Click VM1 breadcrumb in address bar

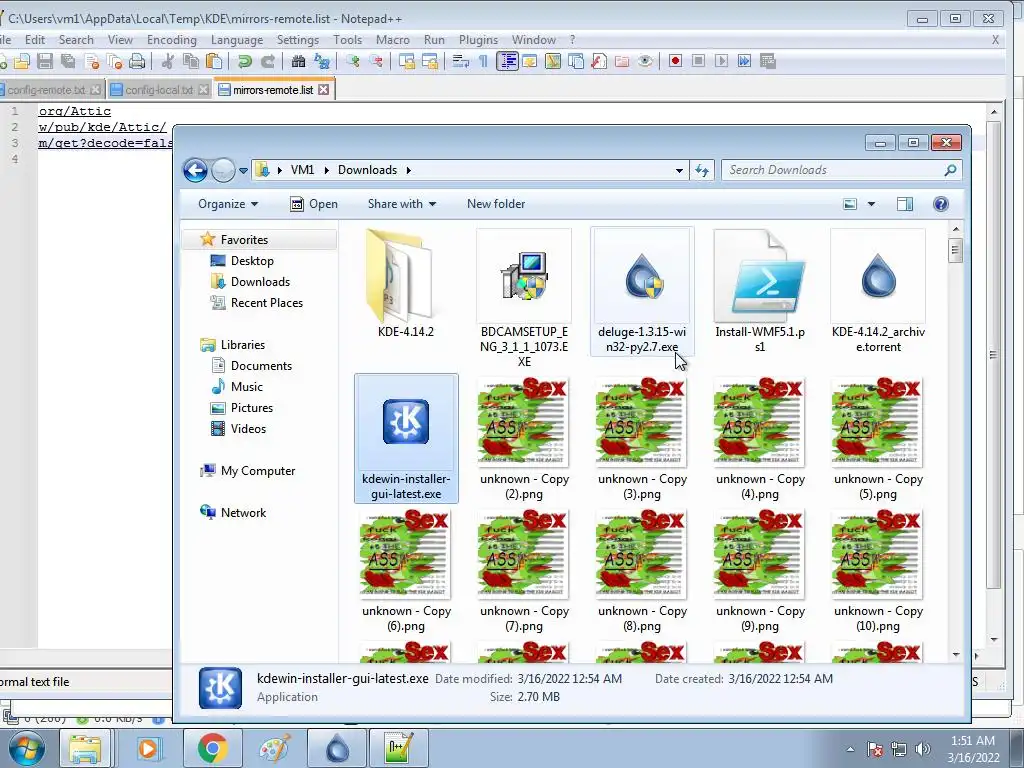[x=302, y=170]
